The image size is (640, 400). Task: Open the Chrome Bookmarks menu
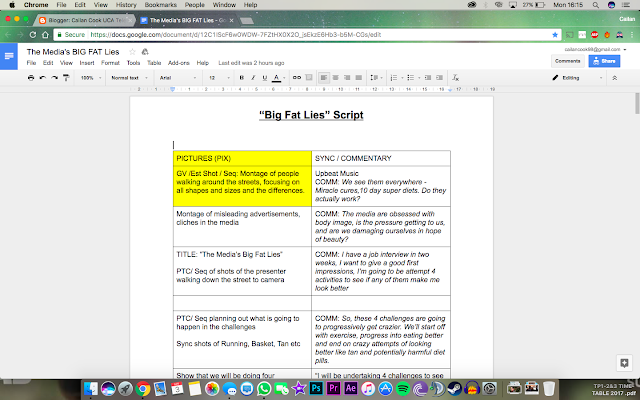[x=160, y=5]
